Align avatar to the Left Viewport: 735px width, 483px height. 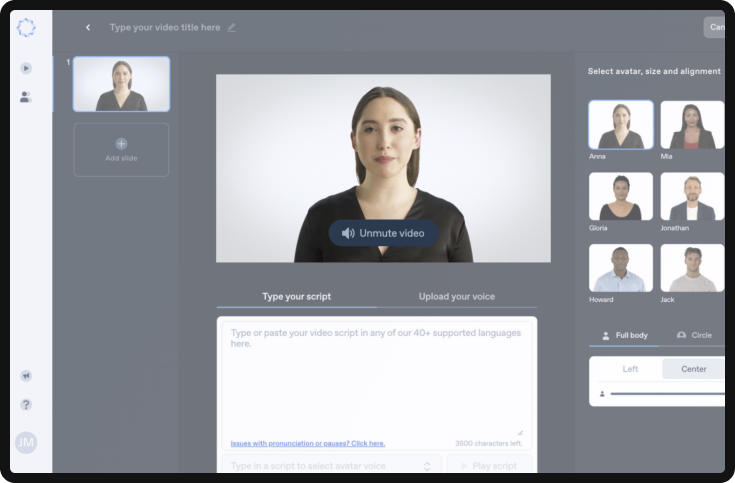tap(630, 369)
